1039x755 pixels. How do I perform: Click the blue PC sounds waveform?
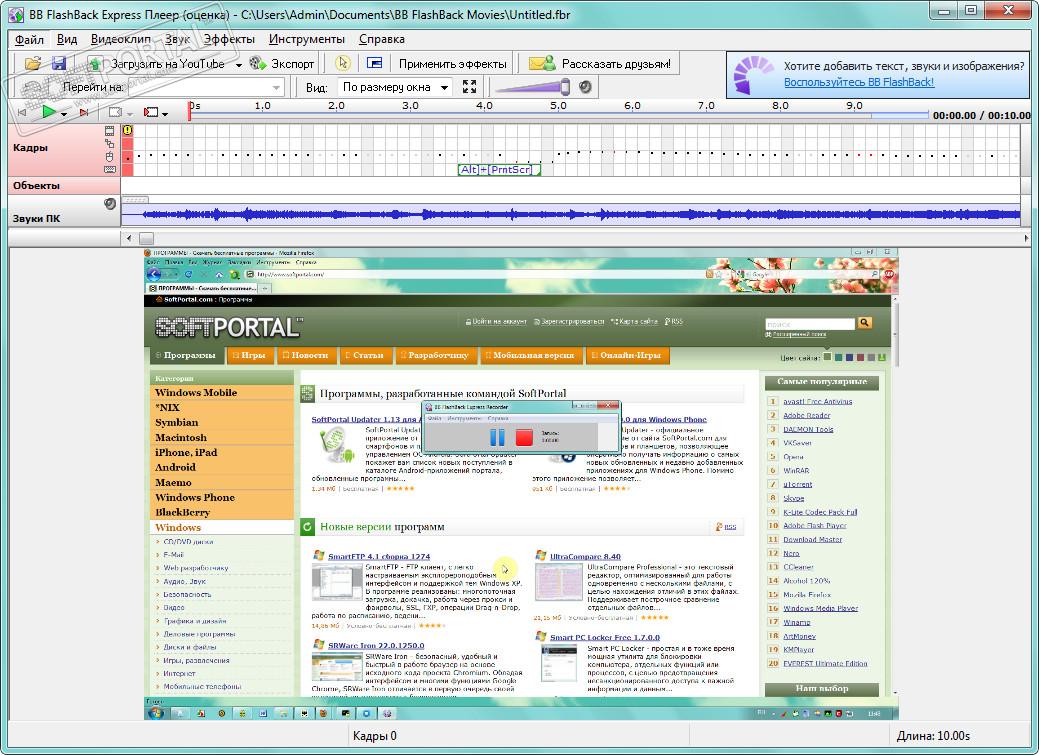(571, 214)
